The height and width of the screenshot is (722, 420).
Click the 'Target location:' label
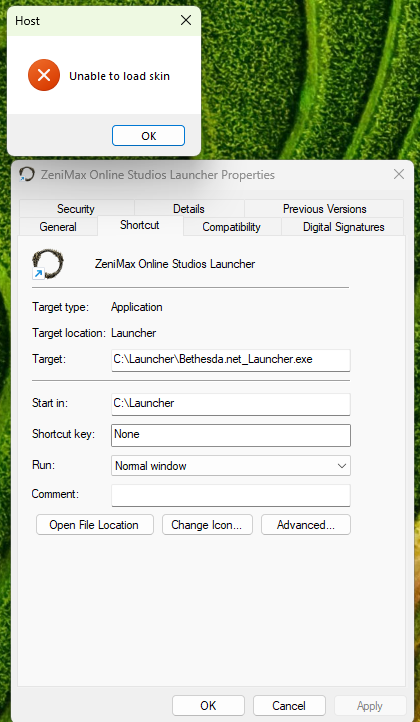(x=69, y=333)
